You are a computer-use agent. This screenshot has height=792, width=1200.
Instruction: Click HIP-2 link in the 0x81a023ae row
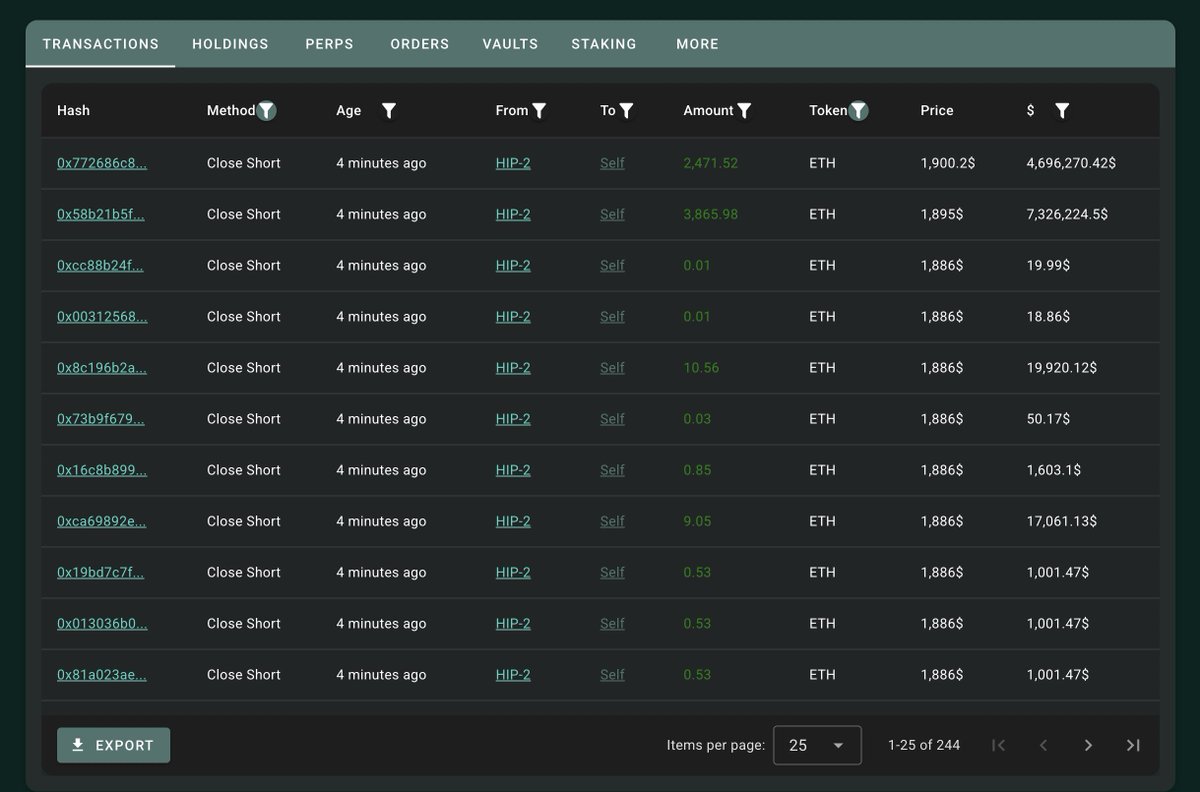pos(513,674)
